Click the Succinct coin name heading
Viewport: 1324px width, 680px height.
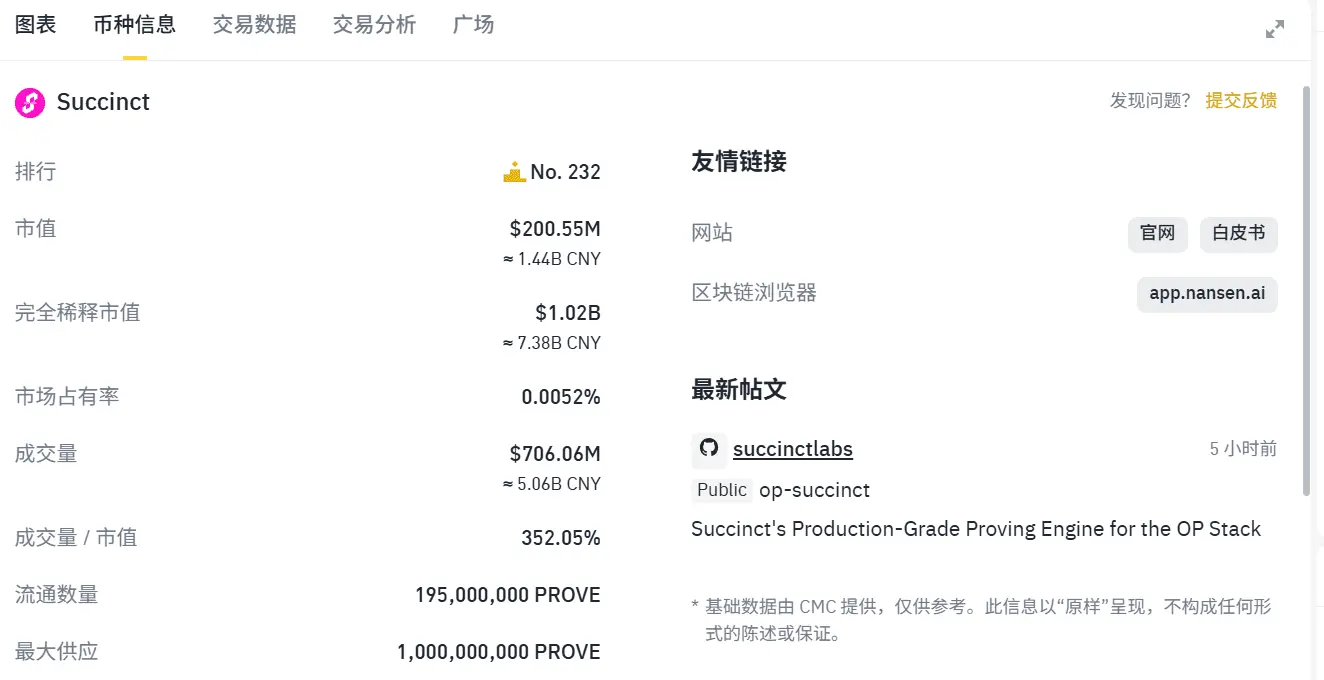[103, 102]
